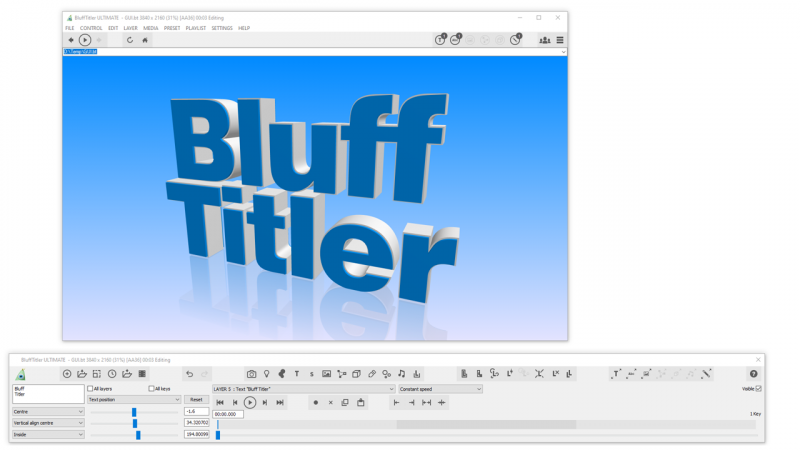Screen dimensions: 800x450
Task: Open the Centre alignment dropdown
Action: coord(48,412)
